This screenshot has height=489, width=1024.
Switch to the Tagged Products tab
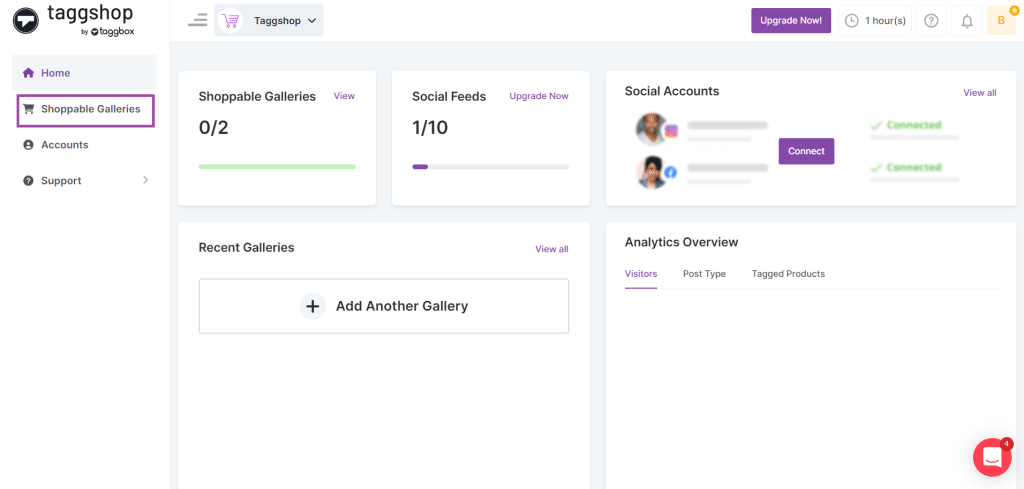click(x=788, y=274)
